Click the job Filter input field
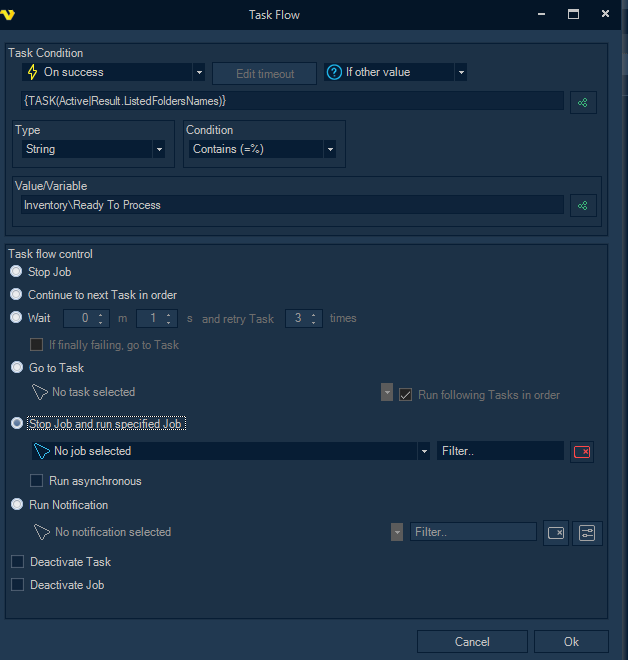 coord(500,452)
